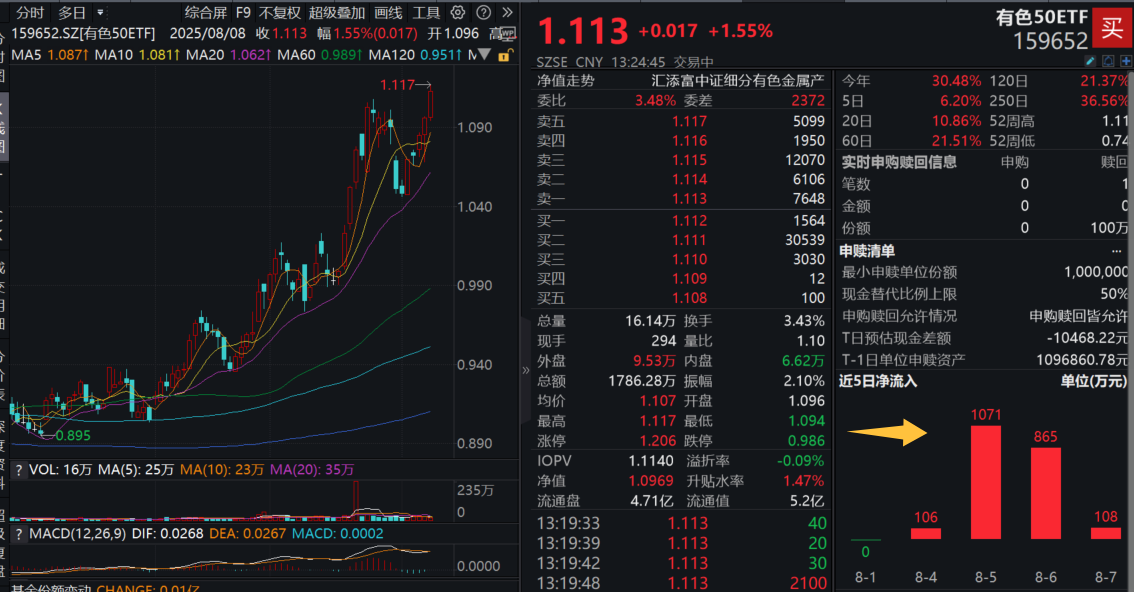Screen dimensions: 1134x592
Task: Edit with the cyan pencil icon on right panel
Action: 1090,61
